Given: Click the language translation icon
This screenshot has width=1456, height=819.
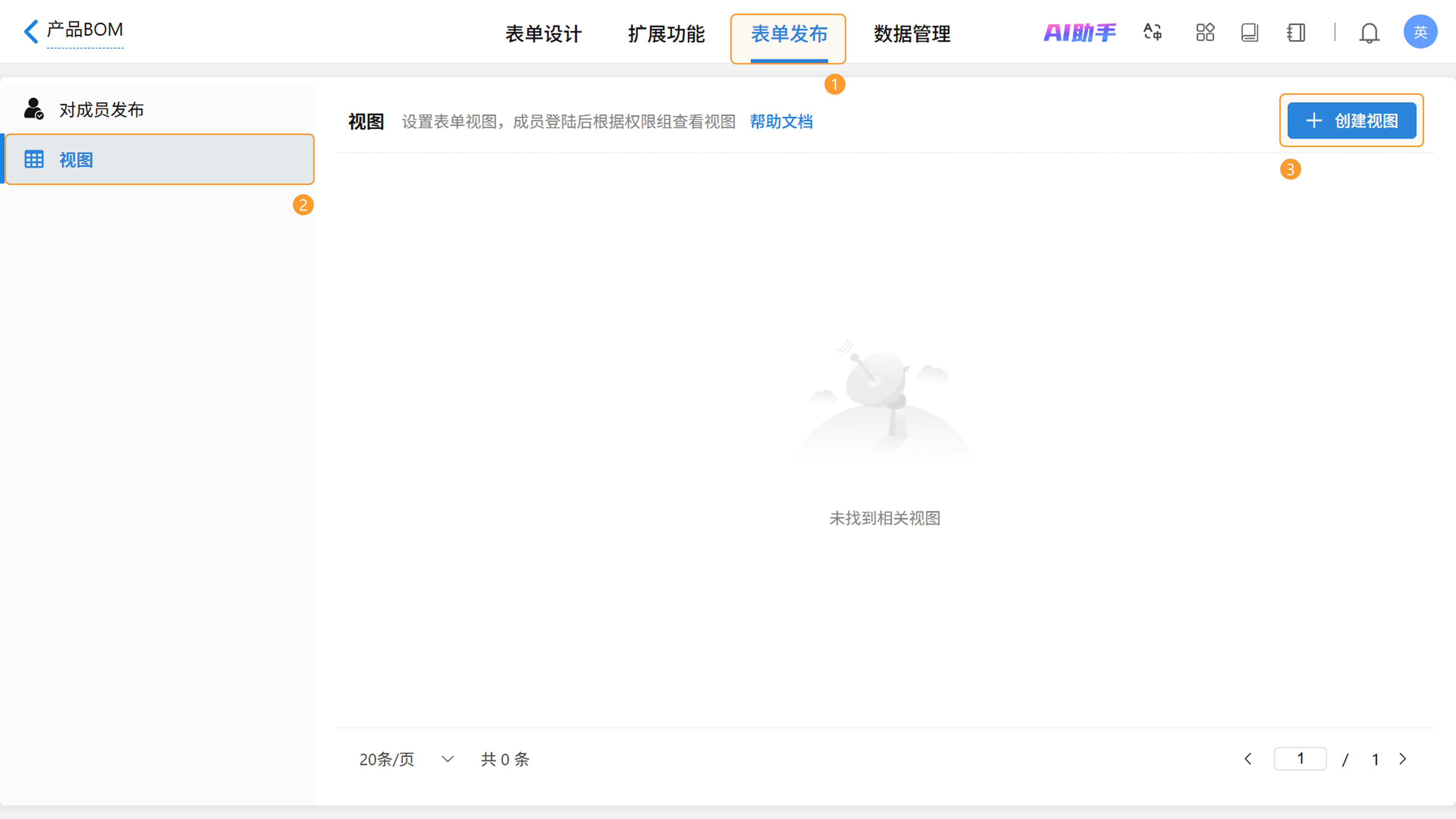Looking at the screenshot, I should (x=1153, y=32).
